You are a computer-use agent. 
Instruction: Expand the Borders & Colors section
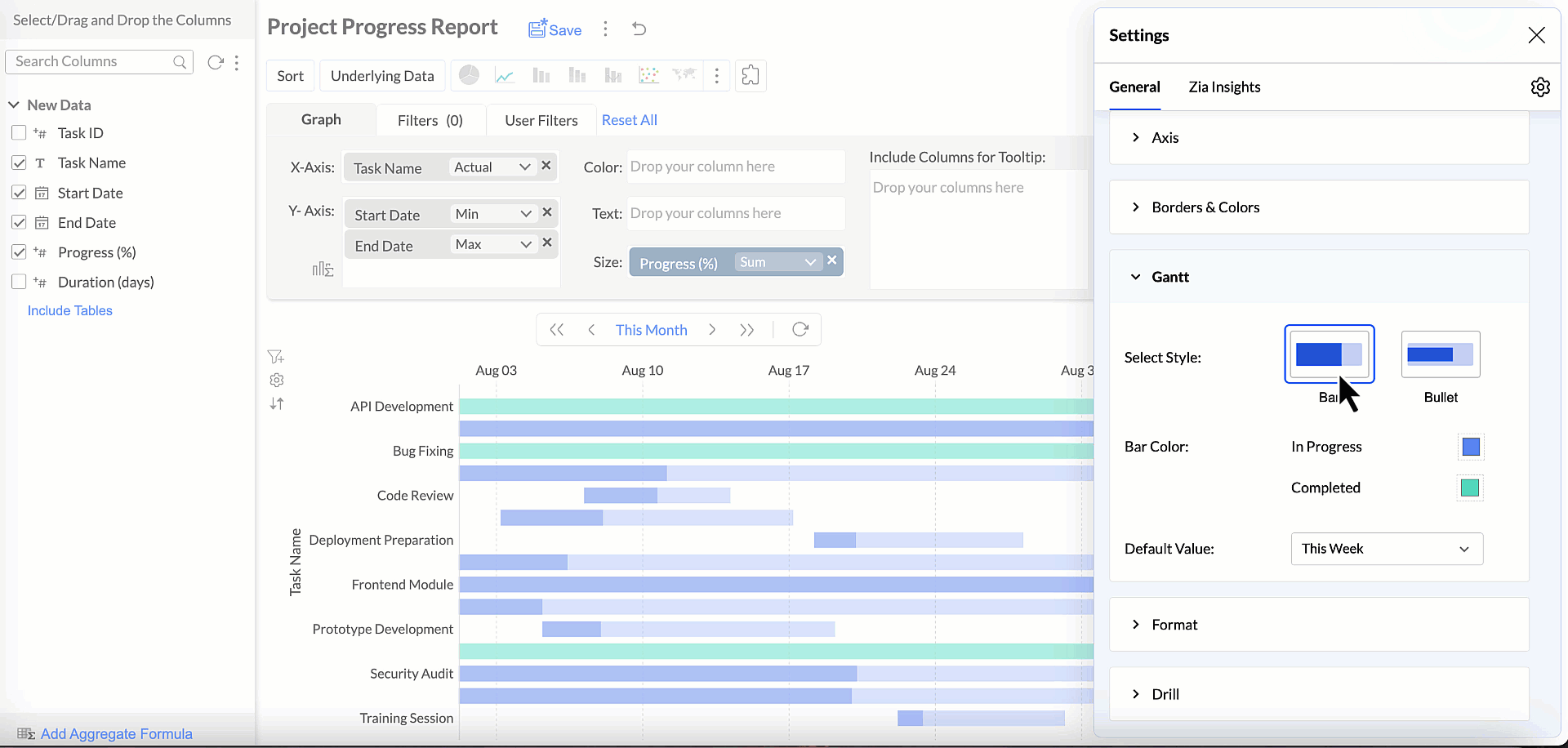click(1205, 207)
